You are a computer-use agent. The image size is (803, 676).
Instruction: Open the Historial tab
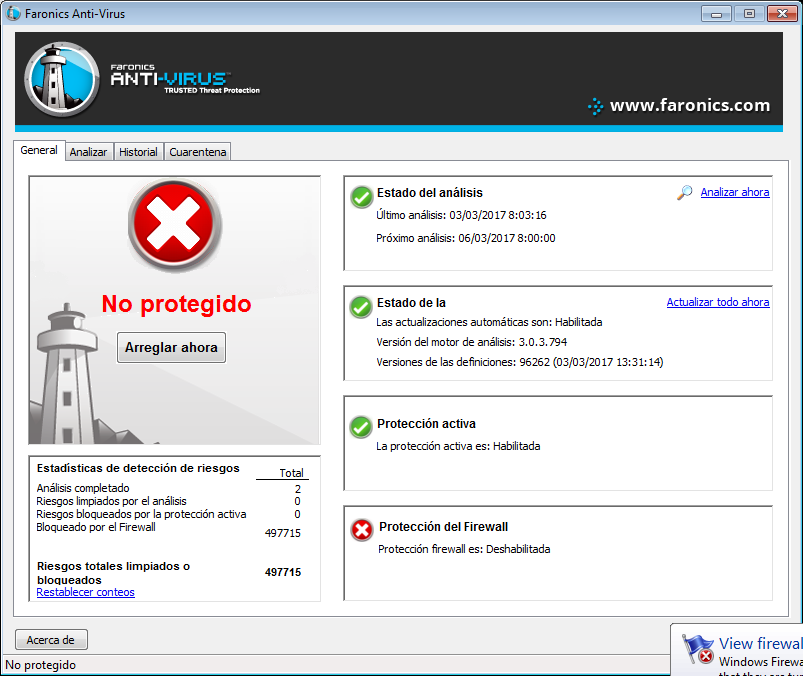138,152
